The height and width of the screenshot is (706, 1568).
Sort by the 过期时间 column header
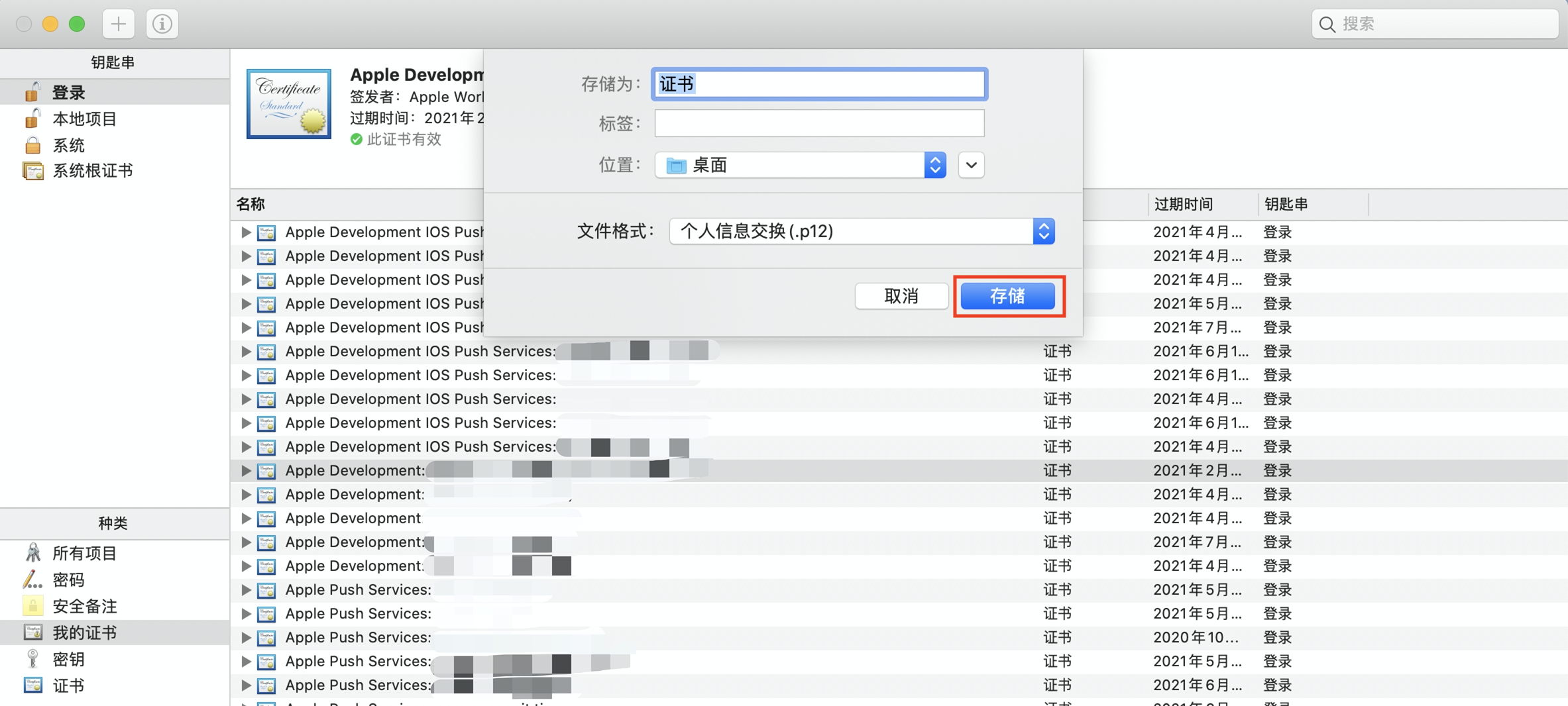pos(1183,204)
